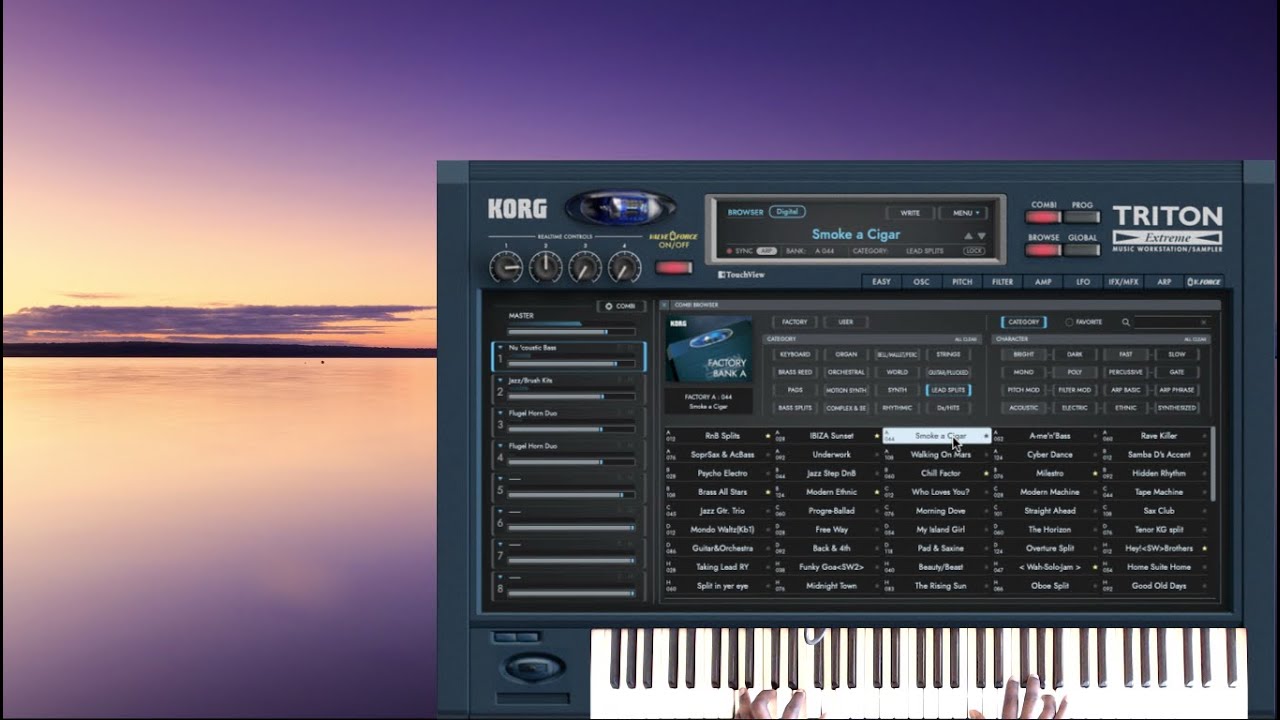Viewport: 1280px width, 720px height.
Task: Click the Valve Force vacuum tube display
Action: click(620, 209)
